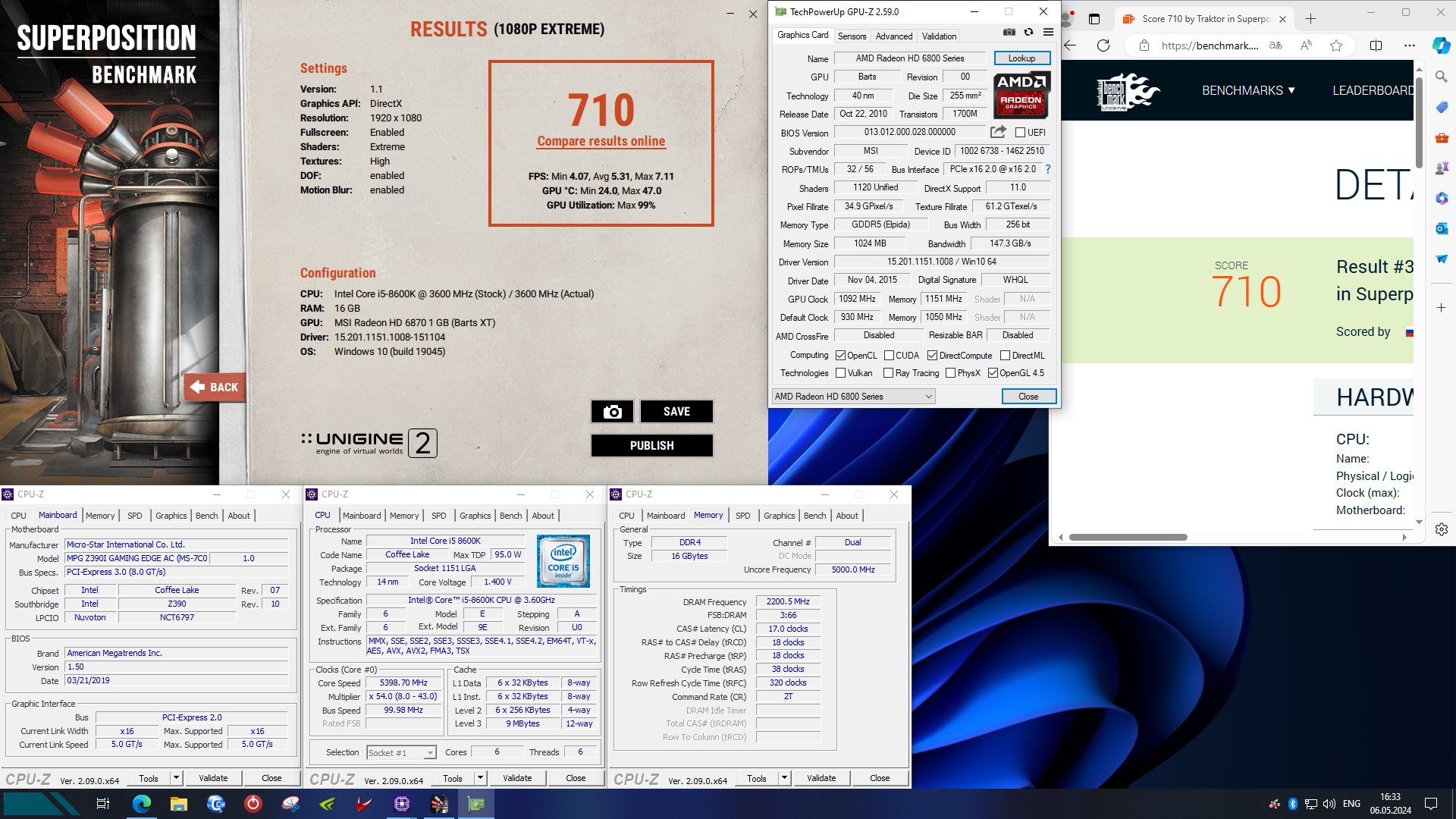The image size is (1456, 819).
Task: Open Outlook from the Edge sidebar
Action: click(x=1442, y=228)
